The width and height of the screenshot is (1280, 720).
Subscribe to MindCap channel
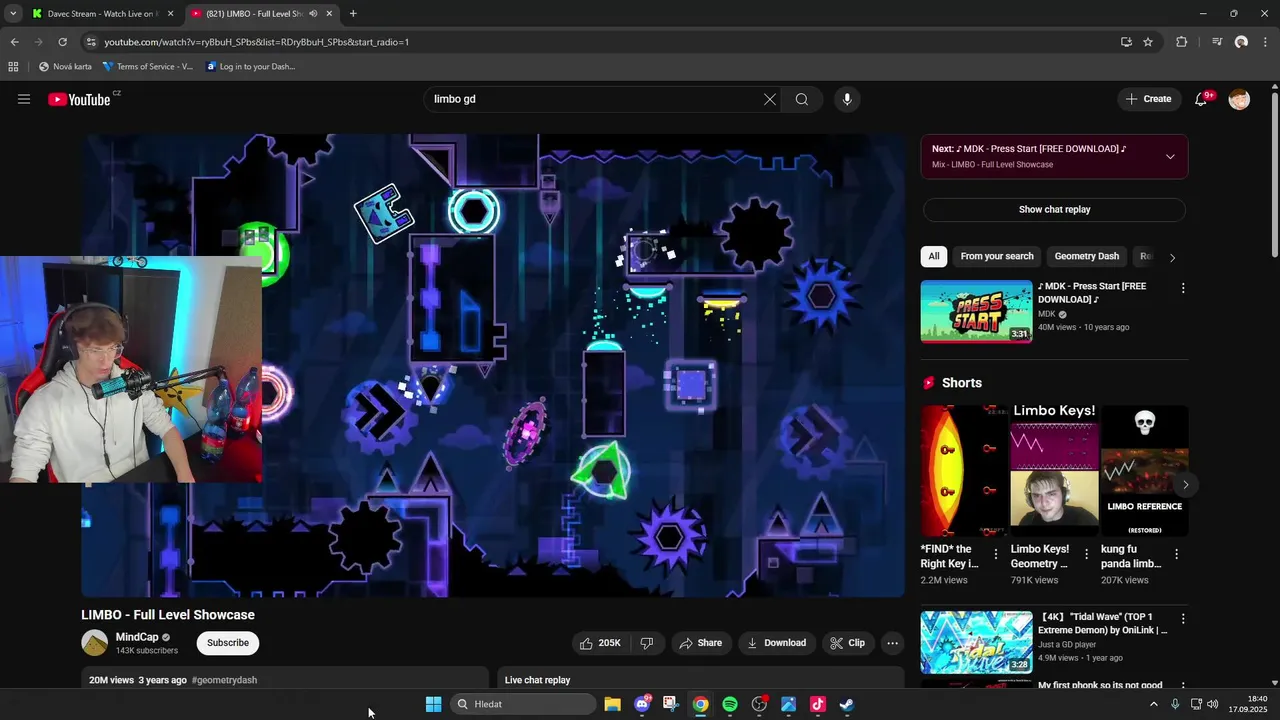tap(228, 643)
